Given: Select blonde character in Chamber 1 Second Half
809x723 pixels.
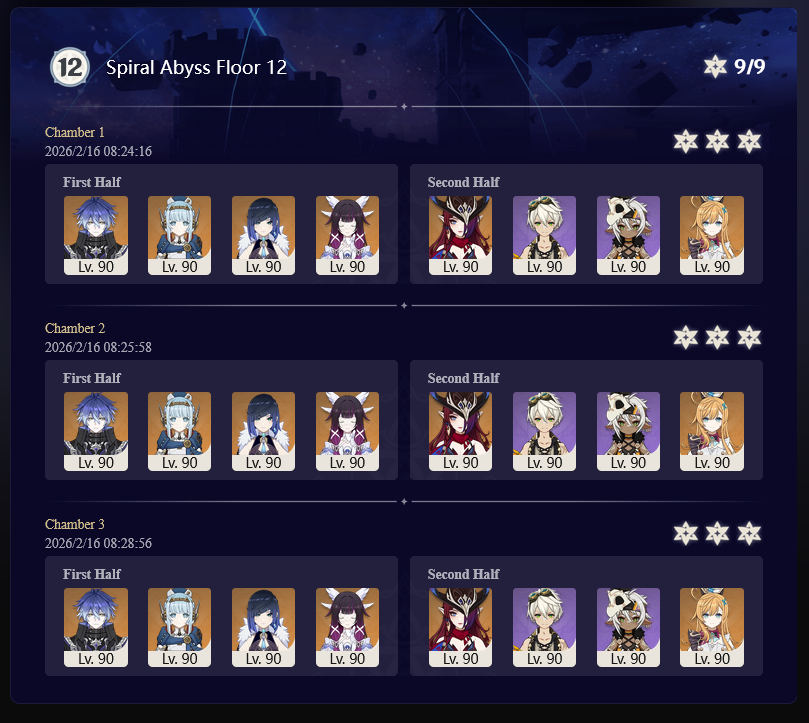Looking at the screenshot, I should [x=712, y=235].
